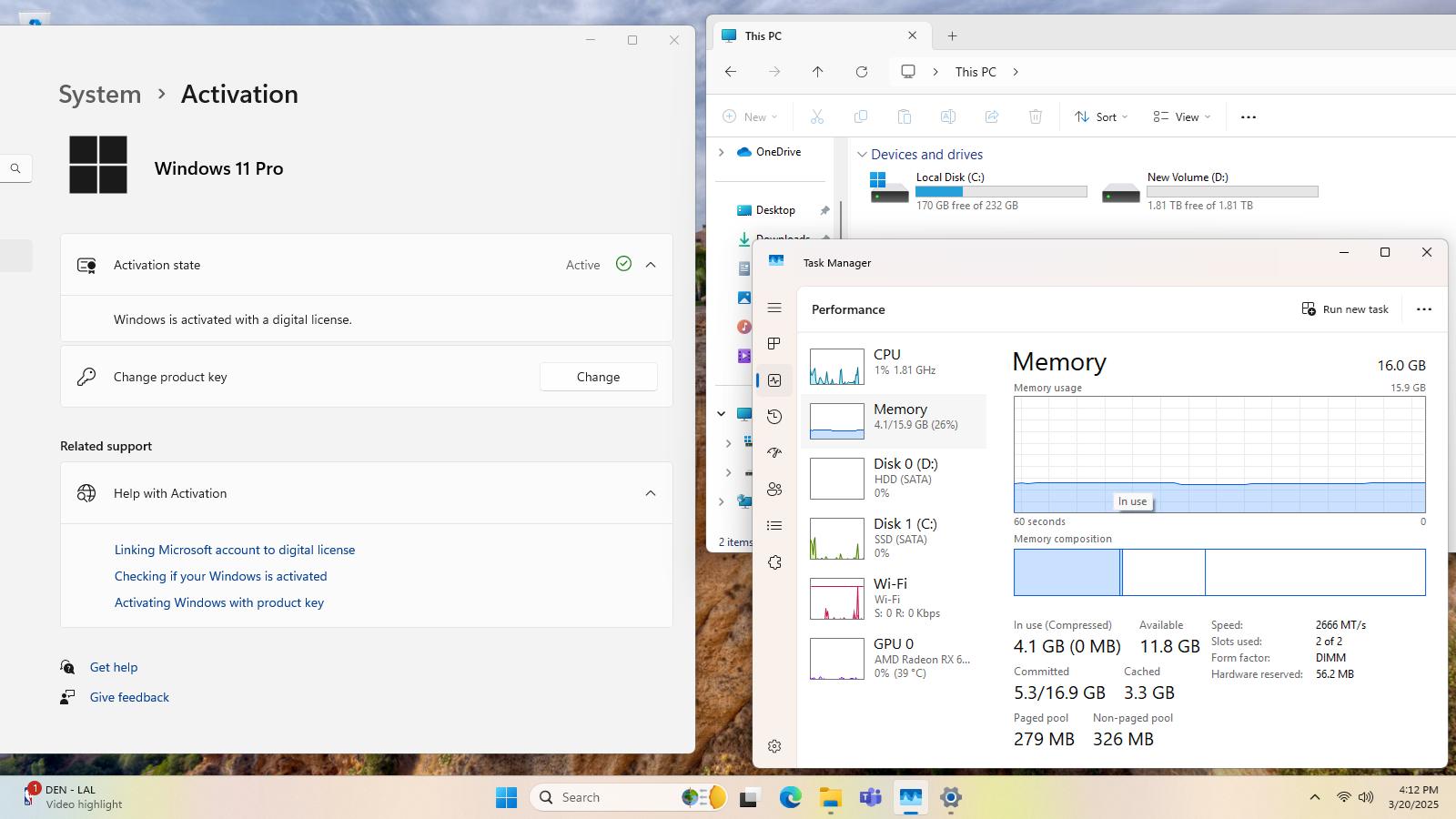Open Checking if your Windows is activated link
This screenshot has height=819, width=1456.
[x=221, y=576]
